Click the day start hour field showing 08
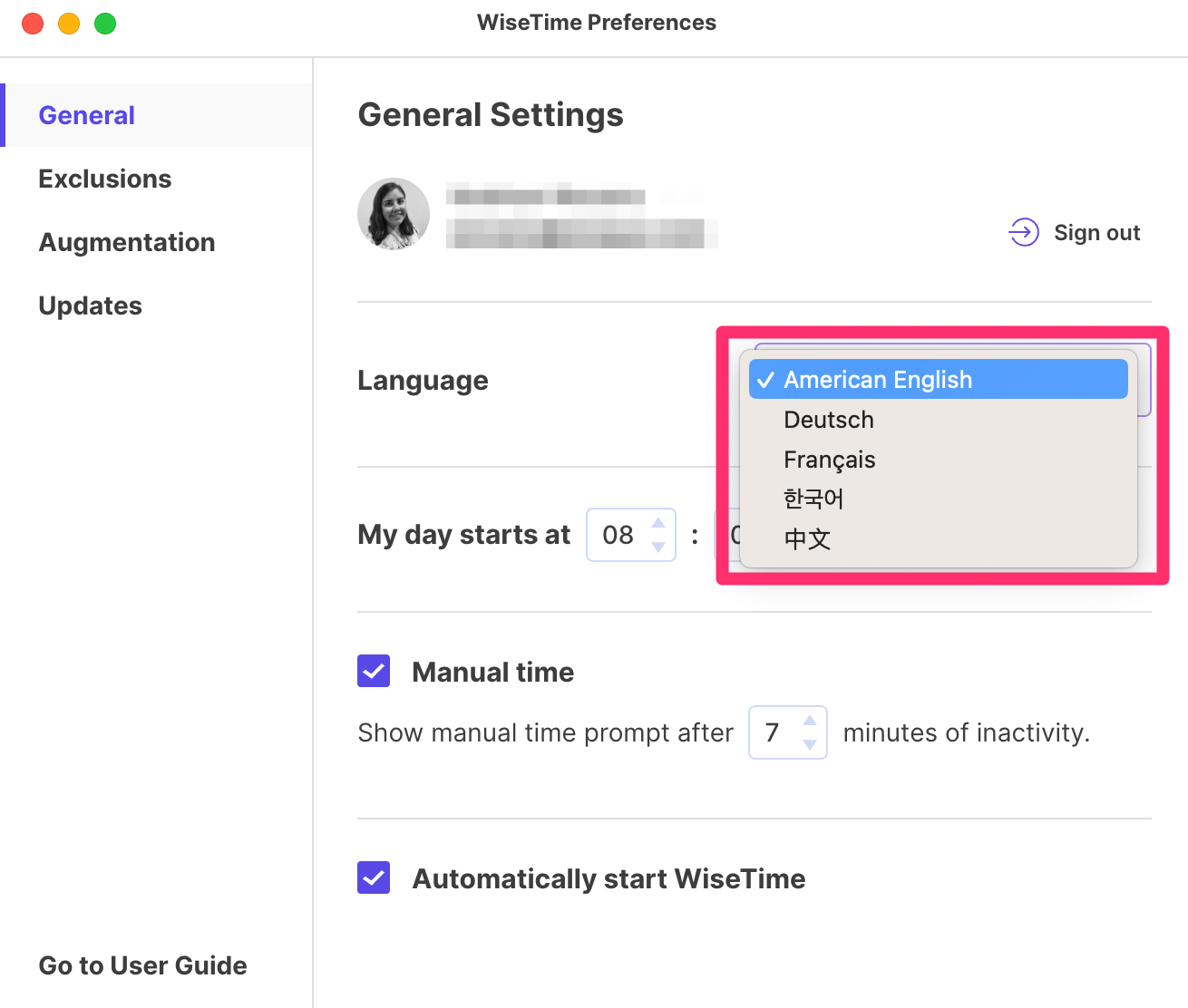This screenshot has height=1008, width=1188. pyautogui.click(x=631, y=535)
